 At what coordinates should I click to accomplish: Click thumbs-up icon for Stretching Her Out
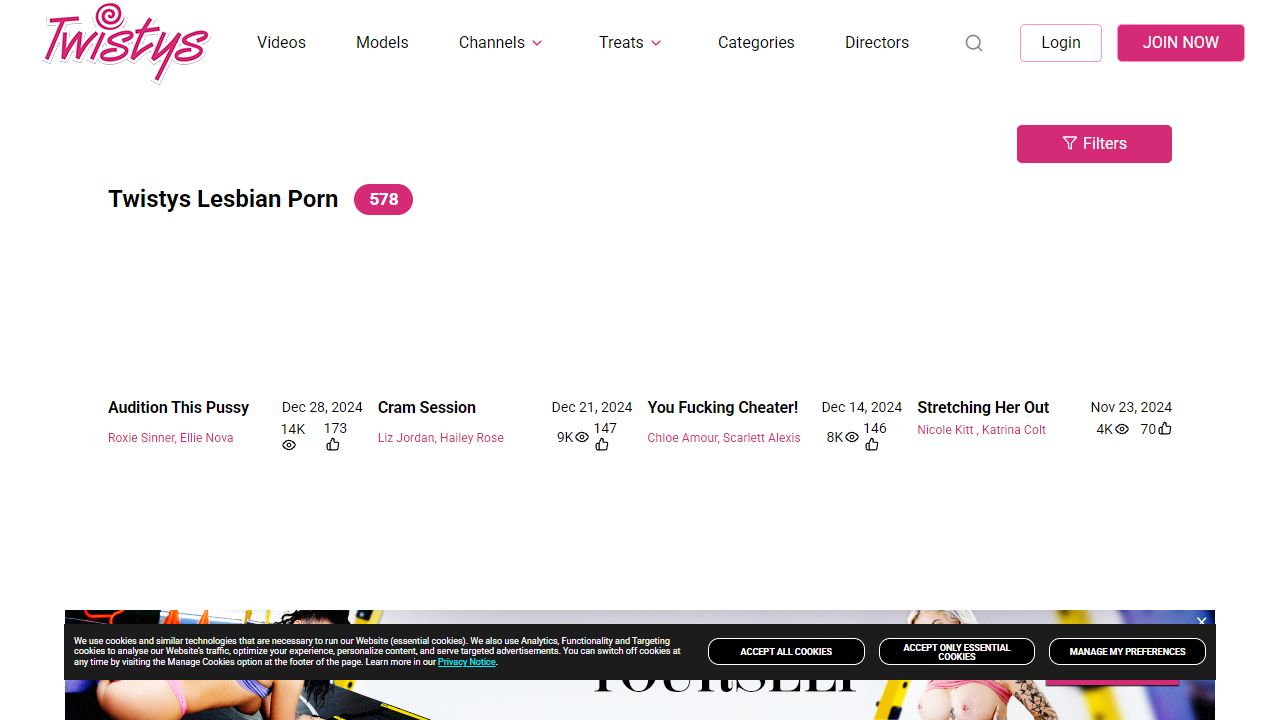point(1165,429)
